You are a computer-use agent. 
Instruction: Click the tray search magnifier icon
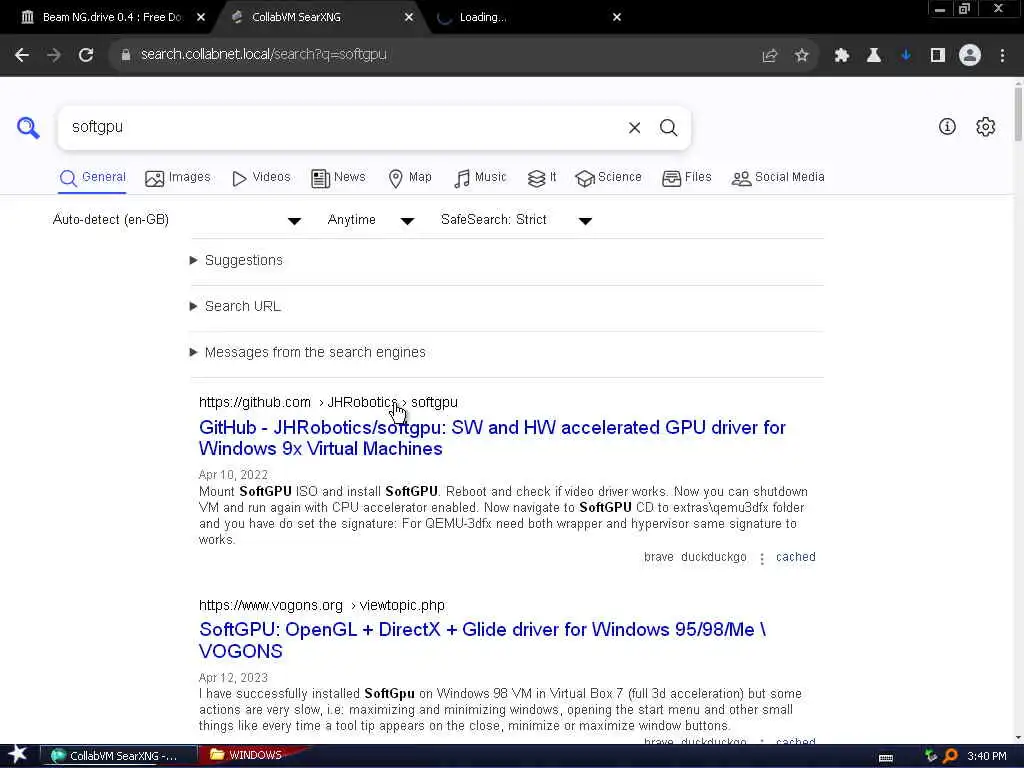pyautogui.click(x=950, y=756)
